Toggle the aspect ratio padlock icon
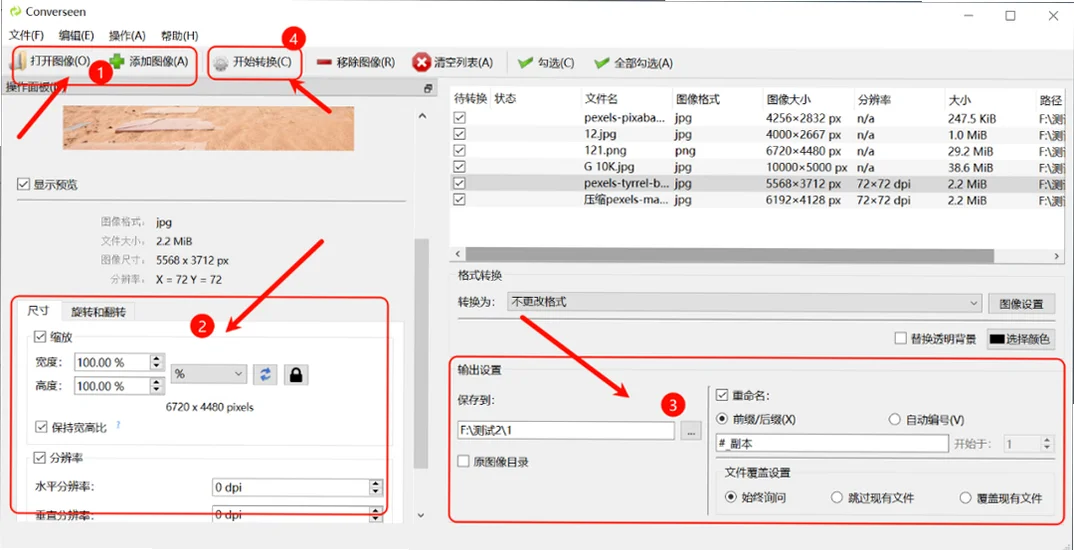 point(296,375)
